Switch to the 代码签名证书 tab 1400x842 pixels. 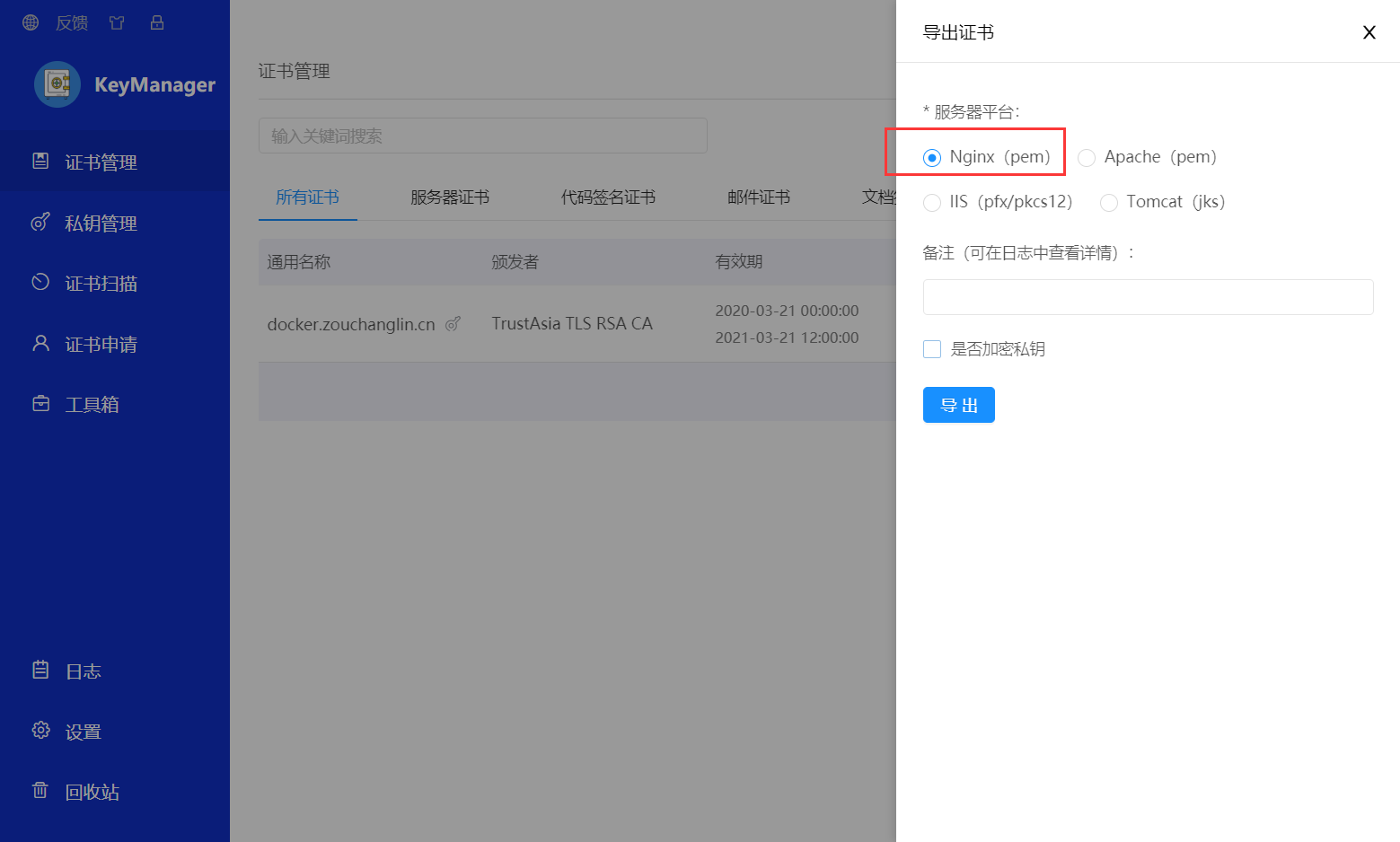tap(608, 197)
